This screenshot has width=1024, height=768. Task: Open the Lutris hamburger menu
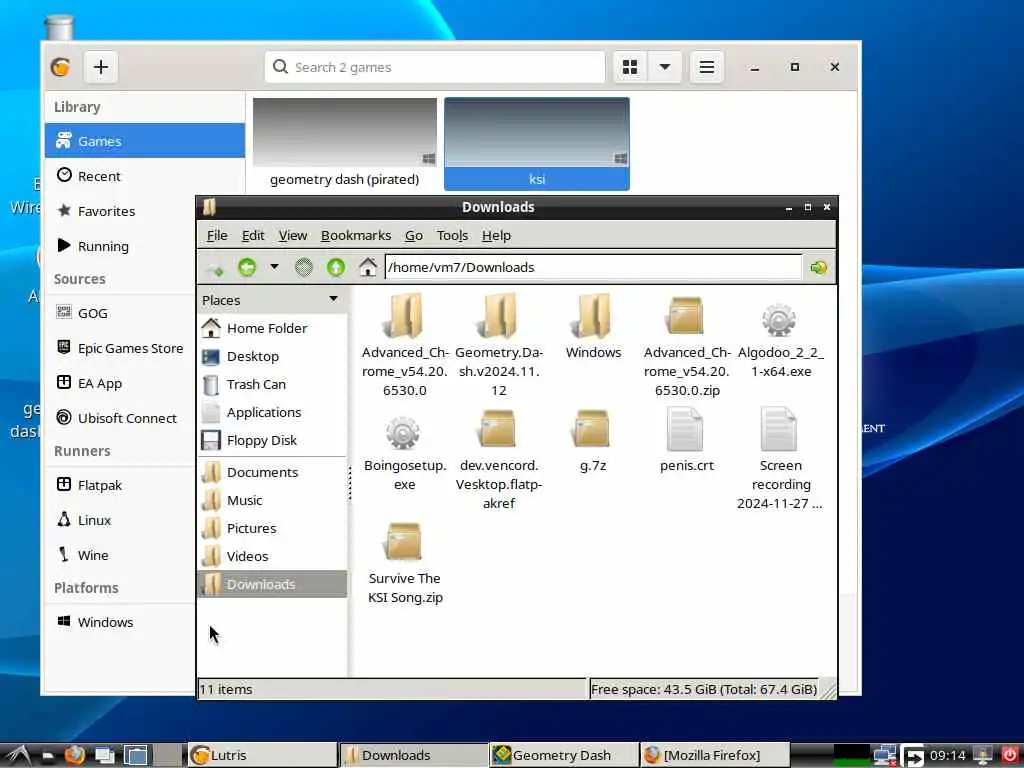click(x=707, y=67)
